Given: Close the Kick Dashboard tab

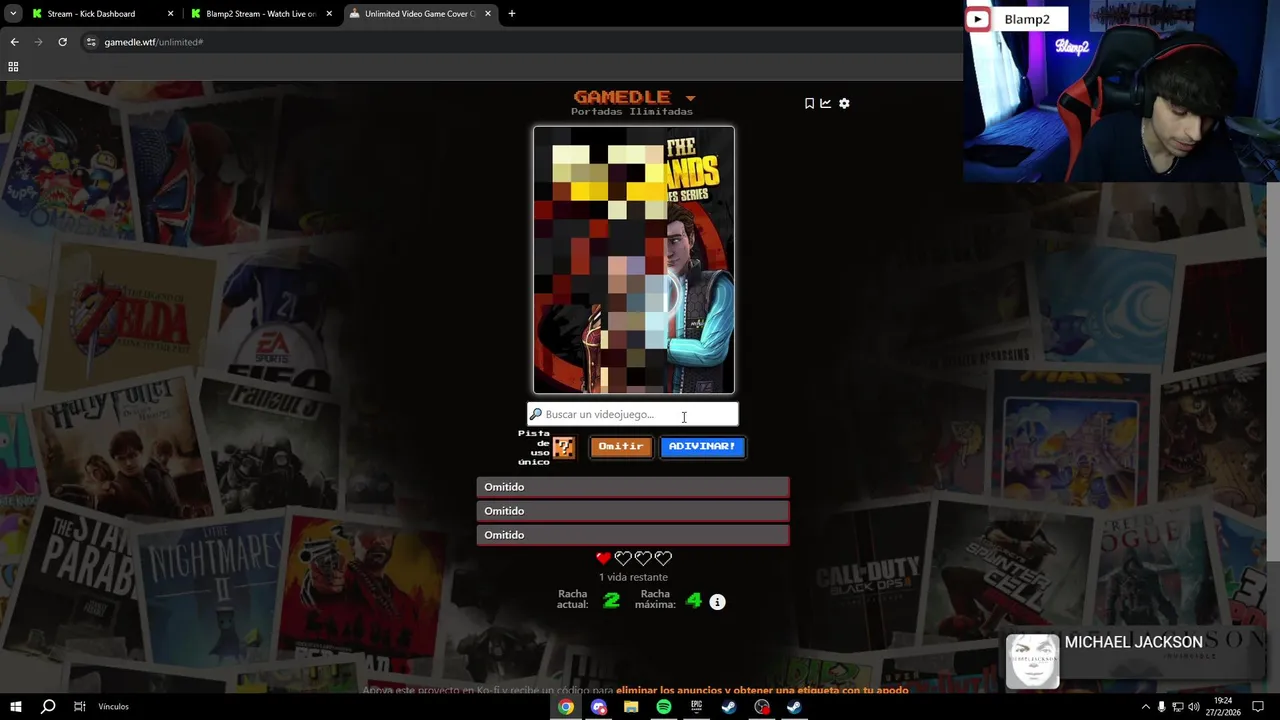Looking at the screenshot, I should (170, 14).
